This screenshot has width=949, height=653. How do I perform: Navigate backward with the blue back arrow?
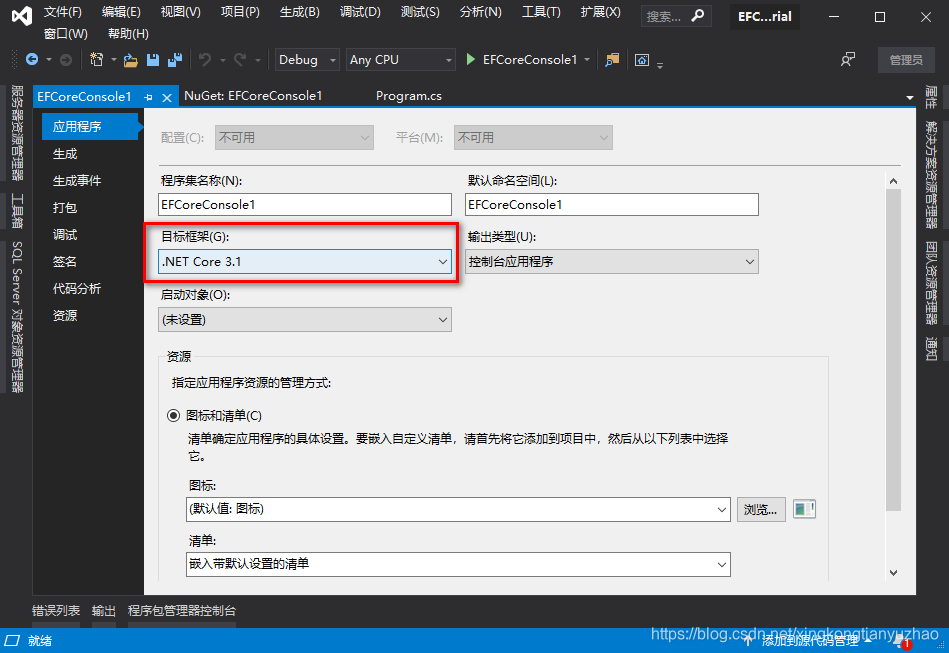(32, 59)
